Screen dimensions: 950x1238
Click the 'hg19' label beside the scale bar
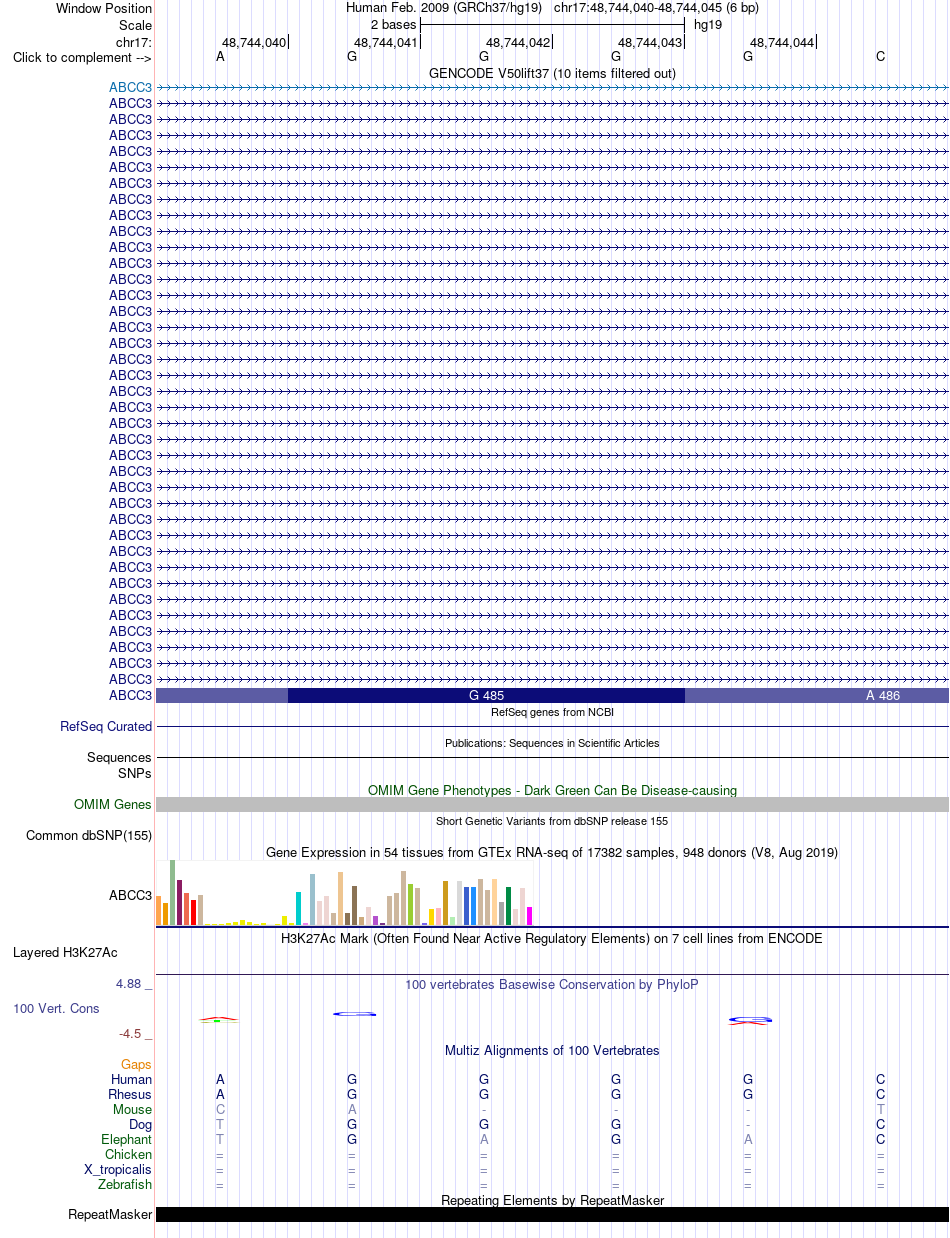(x=708, y=24)
